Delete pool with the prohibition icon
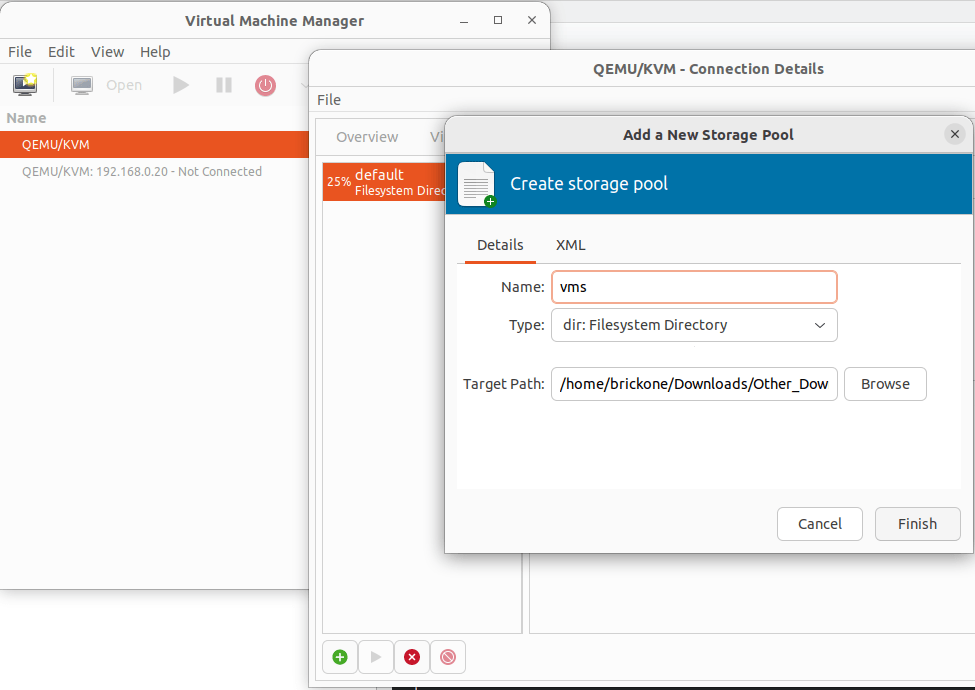 [x=447, y=657]
